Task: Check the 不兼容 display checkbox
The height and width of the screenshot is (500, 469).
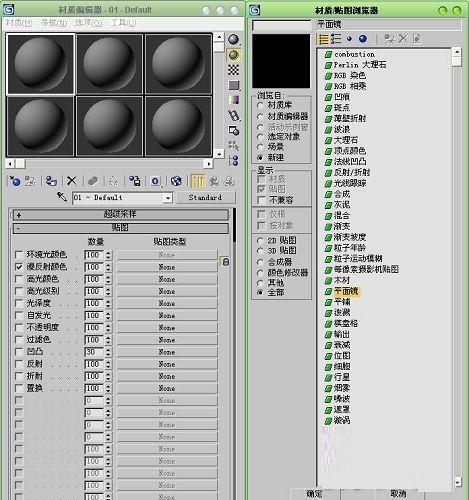Action: [262, 200]
